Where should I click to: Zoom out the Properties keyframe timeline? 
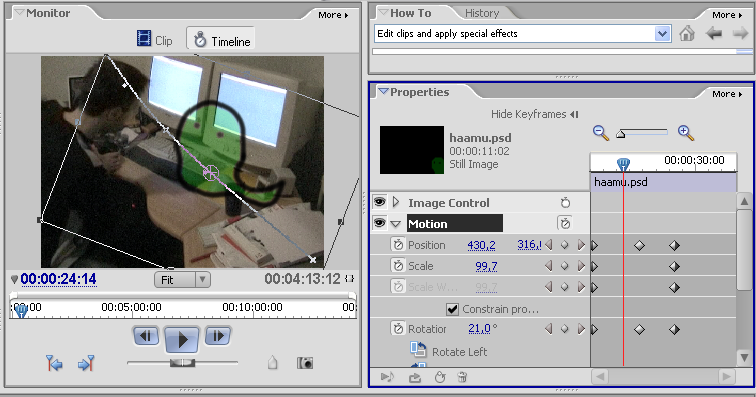tap(601, 133)
